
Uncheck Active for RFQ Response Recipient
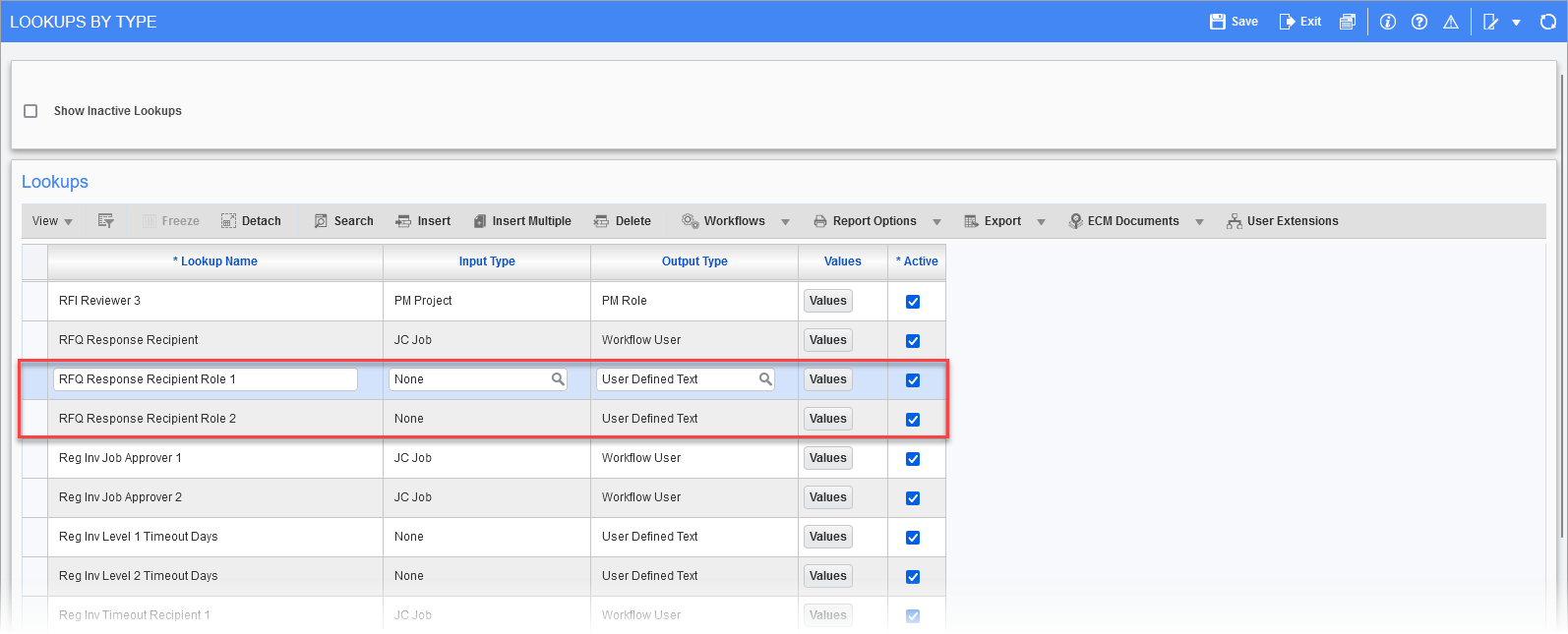coord(913,341)
